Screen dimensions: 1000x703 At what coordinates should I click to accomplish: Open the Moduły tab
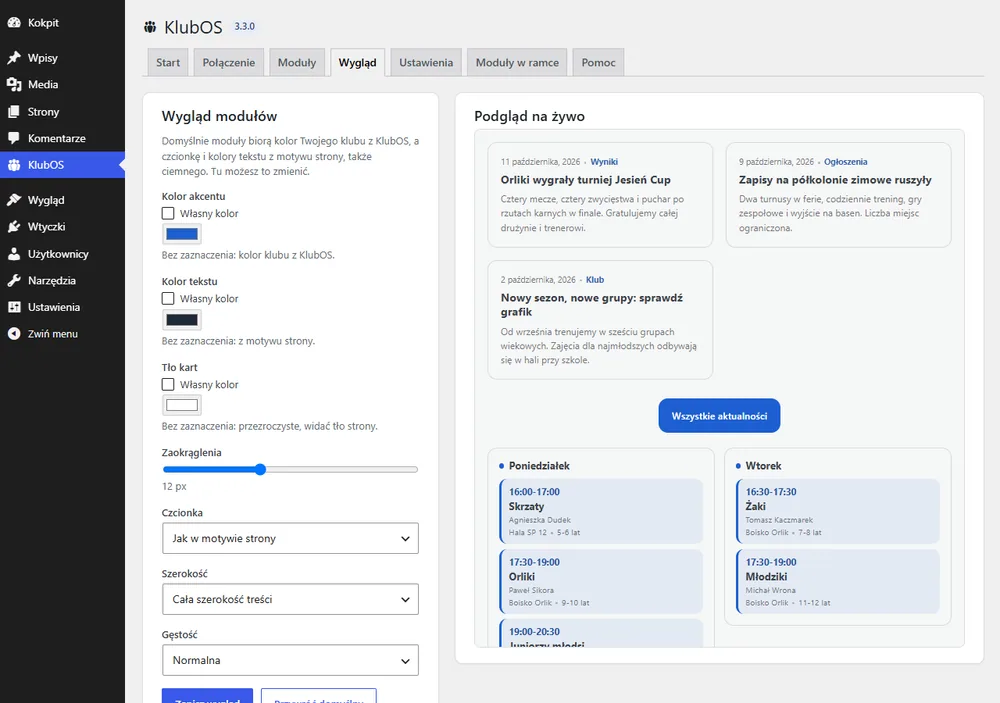click(297, 63)
